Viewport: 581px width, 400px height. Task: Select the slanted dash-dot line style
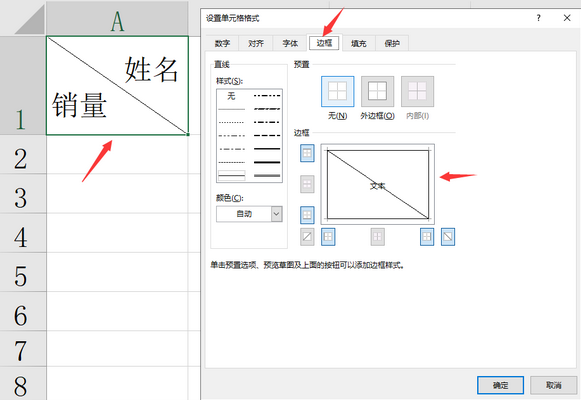(x=267, y=109)
